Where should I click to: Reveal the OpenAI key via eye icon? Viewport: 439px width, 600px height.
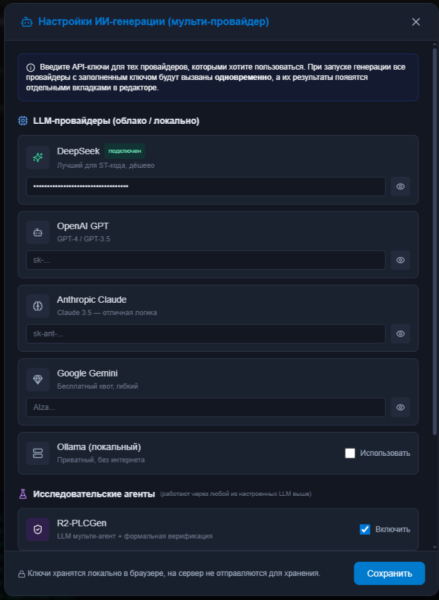[x=400, y=260]
